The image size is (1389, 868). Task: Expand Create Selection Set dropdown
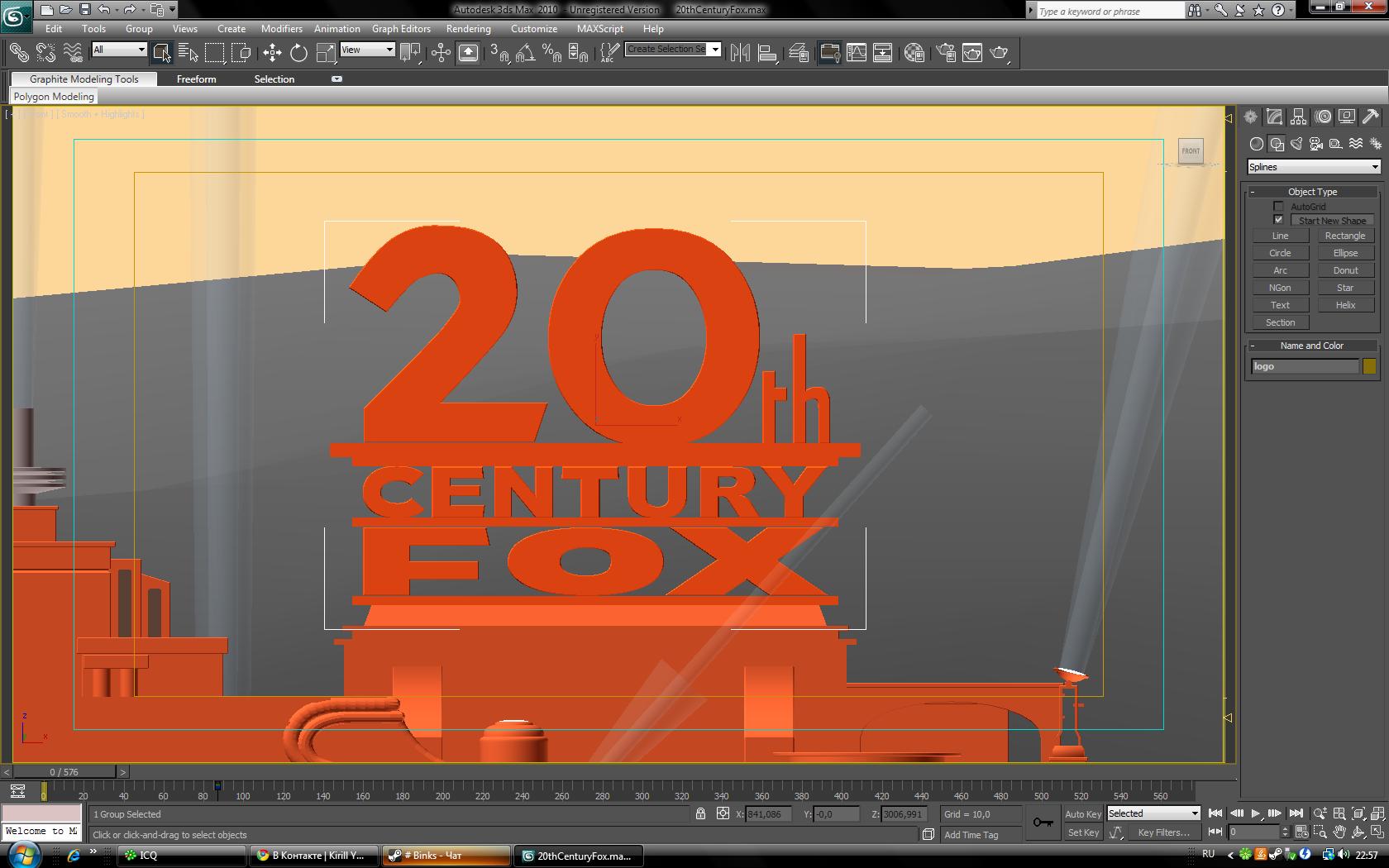[x=715, y=50]
